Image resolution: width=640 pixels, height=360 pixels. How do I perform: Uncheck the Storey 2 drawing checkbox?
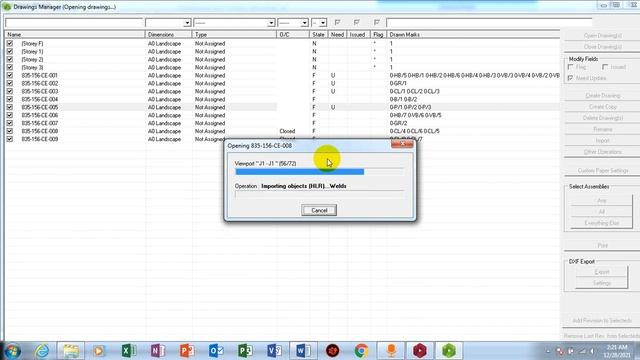[10, 59]
